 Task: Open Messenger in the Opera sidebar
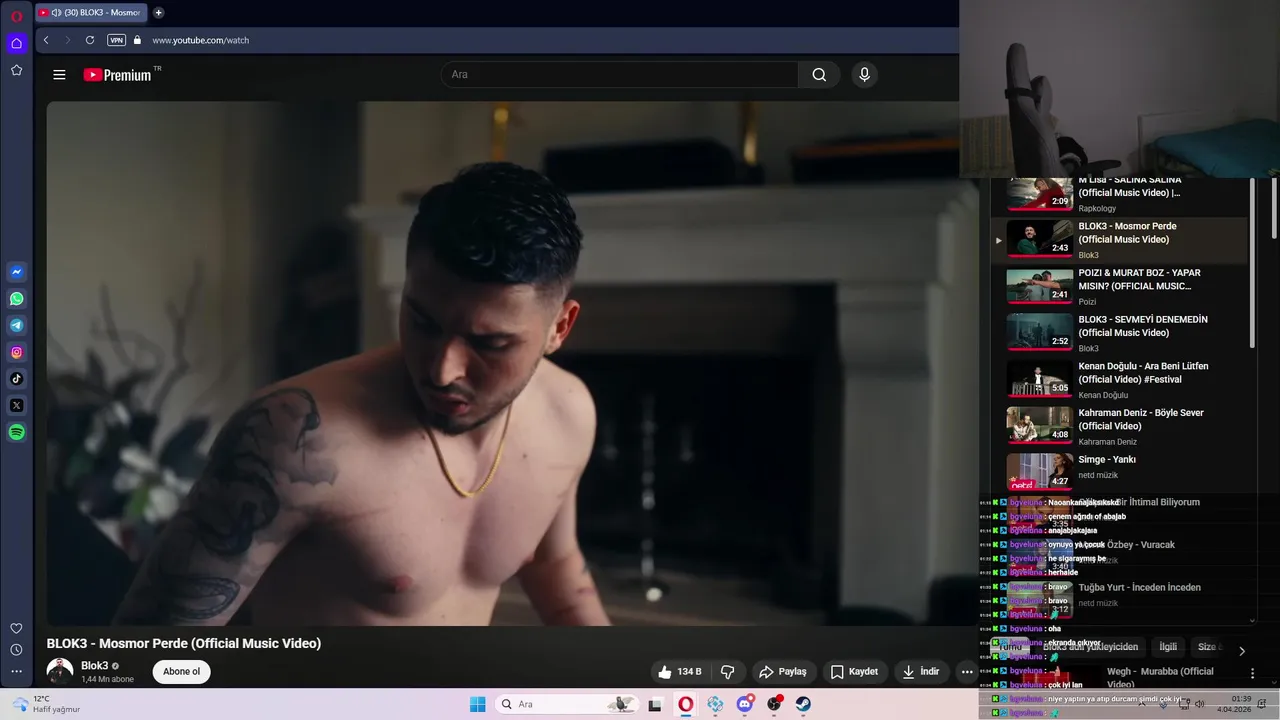coord(16,272)
